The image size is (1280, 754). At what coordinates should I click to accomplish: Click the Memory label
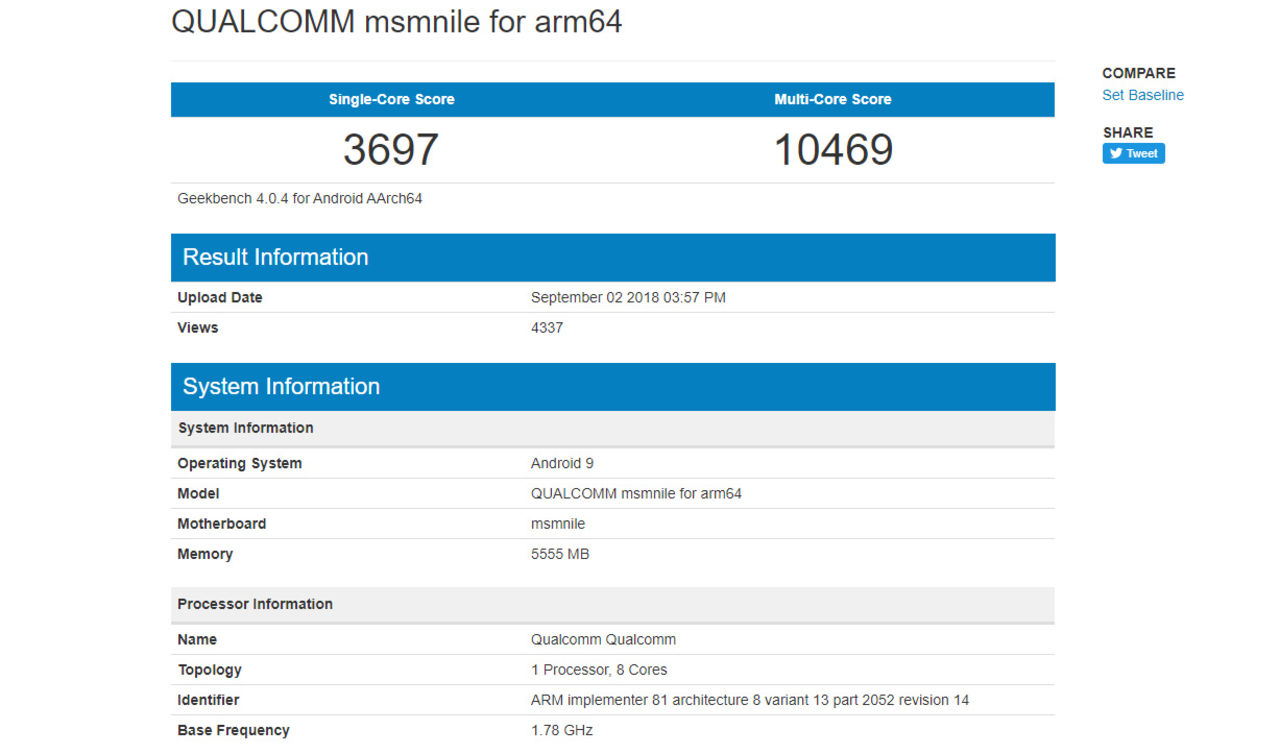(205, 553)
